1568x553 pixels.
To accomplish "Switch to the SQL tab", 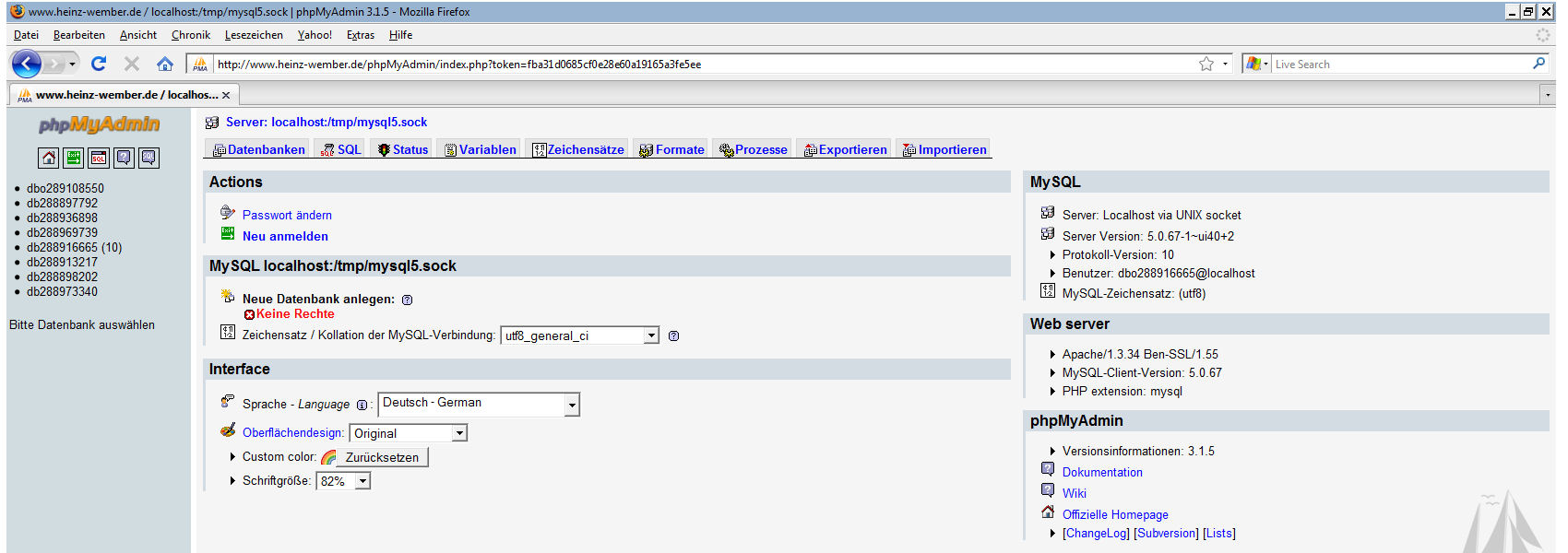I will (x=340, y=149).
